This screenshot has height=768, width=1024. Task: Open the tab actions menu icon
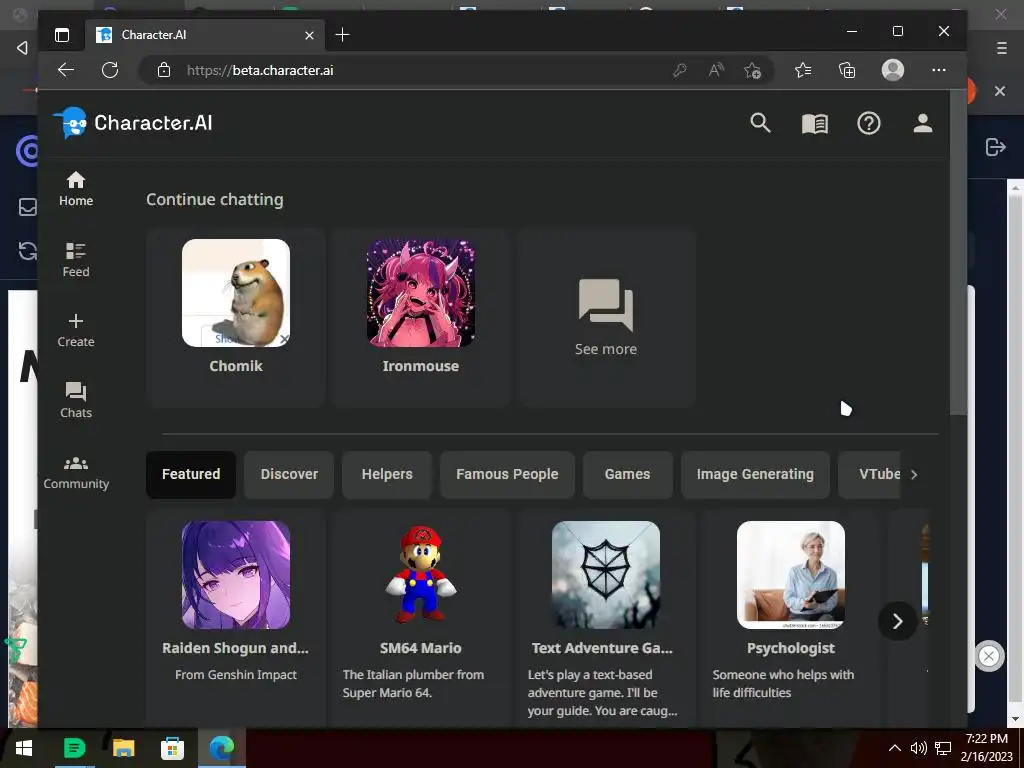62,35
